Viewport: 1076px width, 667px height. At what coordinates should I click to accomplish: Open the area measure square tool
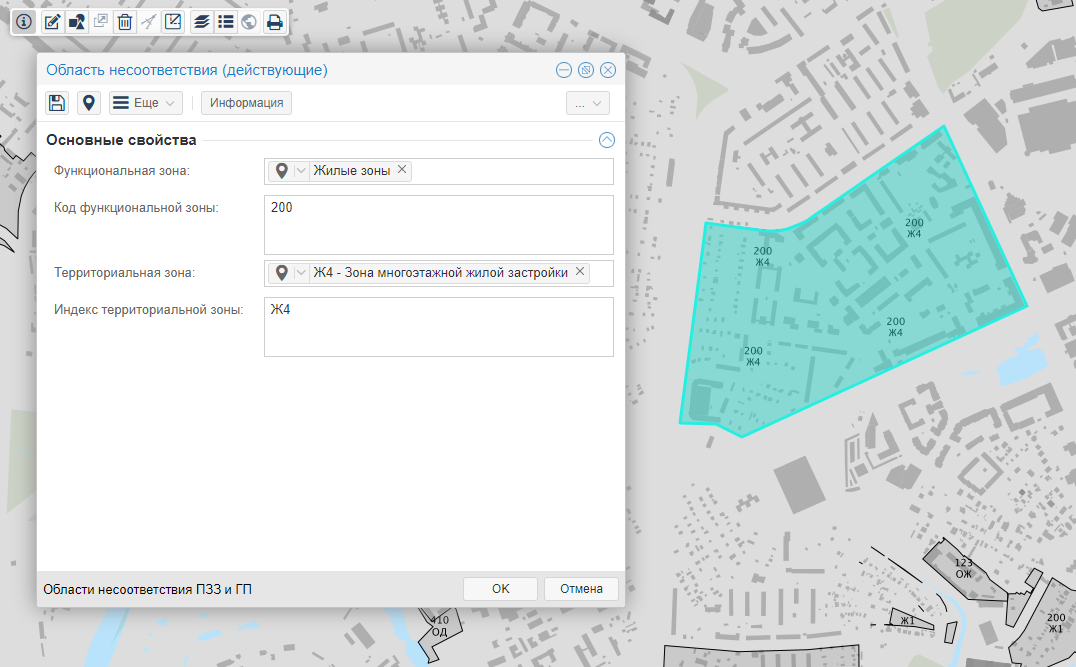[x=173, y=22]
